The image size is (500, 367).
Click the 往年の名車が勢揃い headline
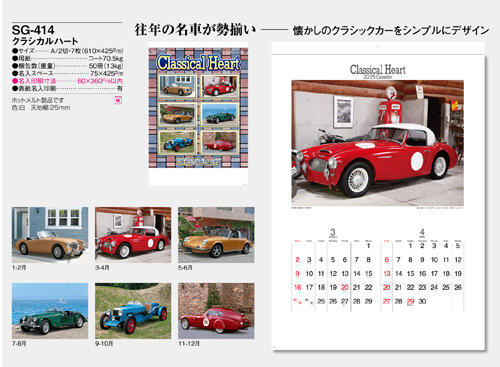click(195, 30)
